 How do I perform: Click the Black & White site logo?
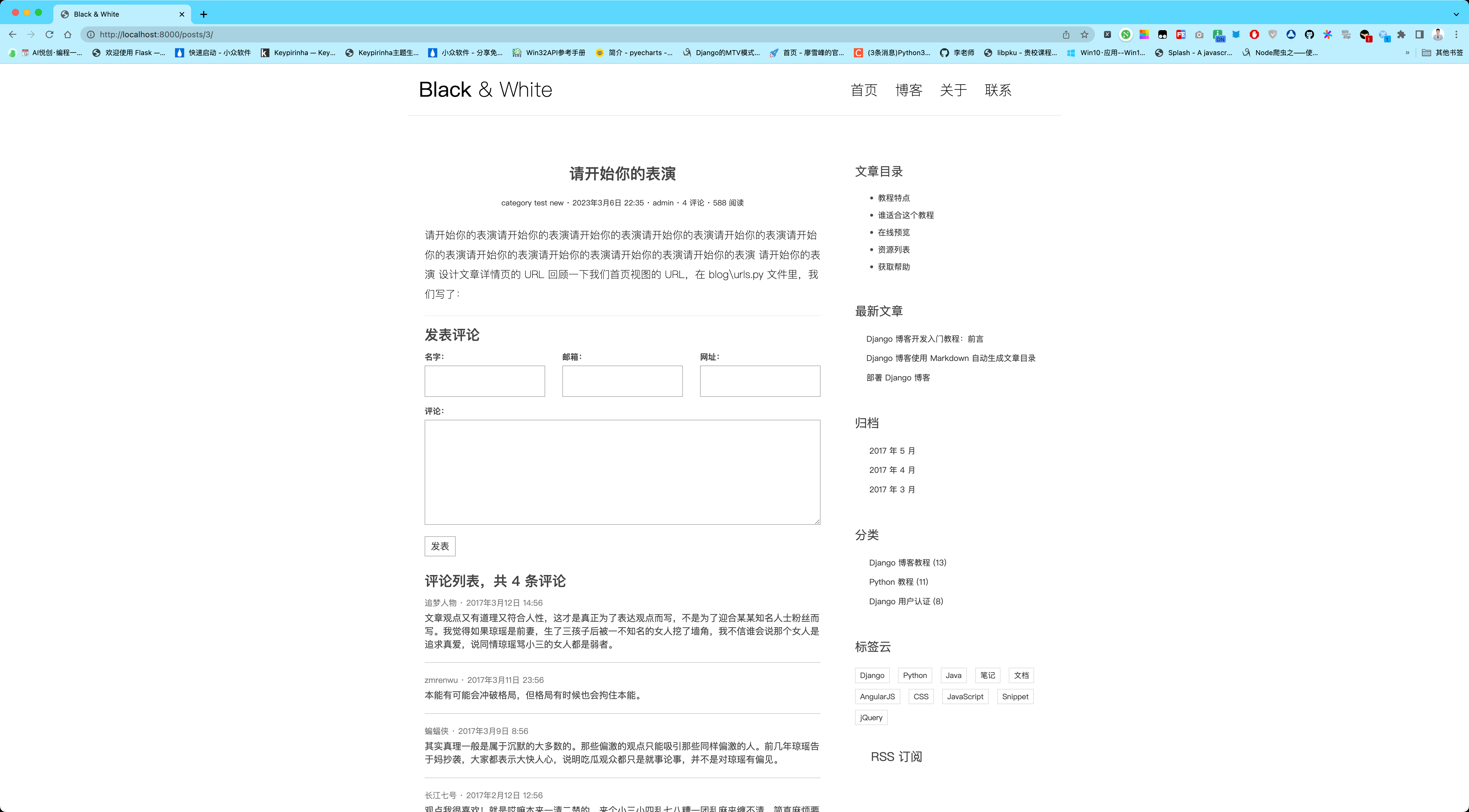pos(485,90)
